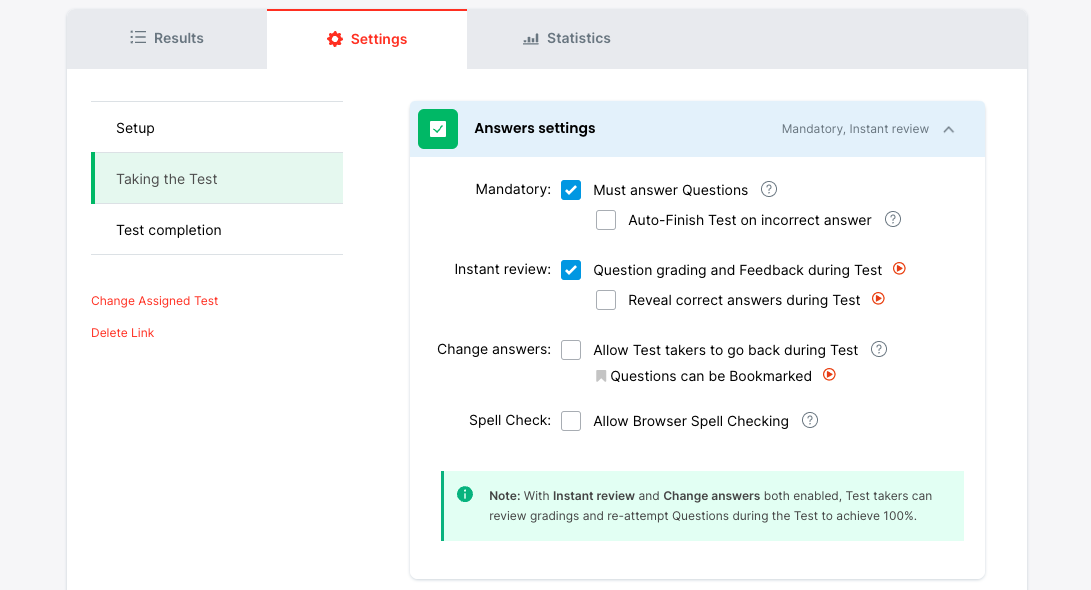Screen dimensions: 1091x590
Task: Collapse the Answers settings panel chevron
Action: click(949, 129)
